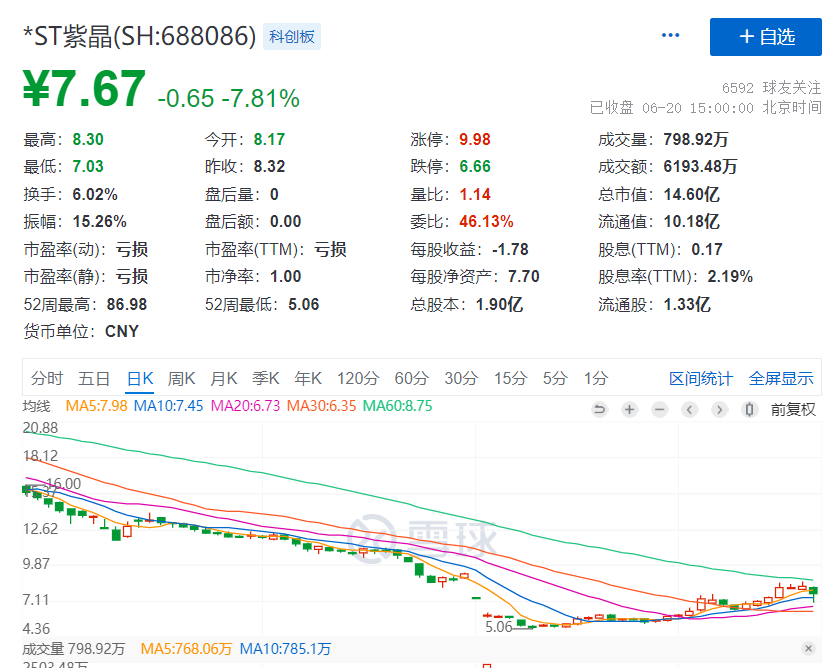The image size is (831, 668).
Task: Select the 五日 five-day tab
Action: coord(94,378)
